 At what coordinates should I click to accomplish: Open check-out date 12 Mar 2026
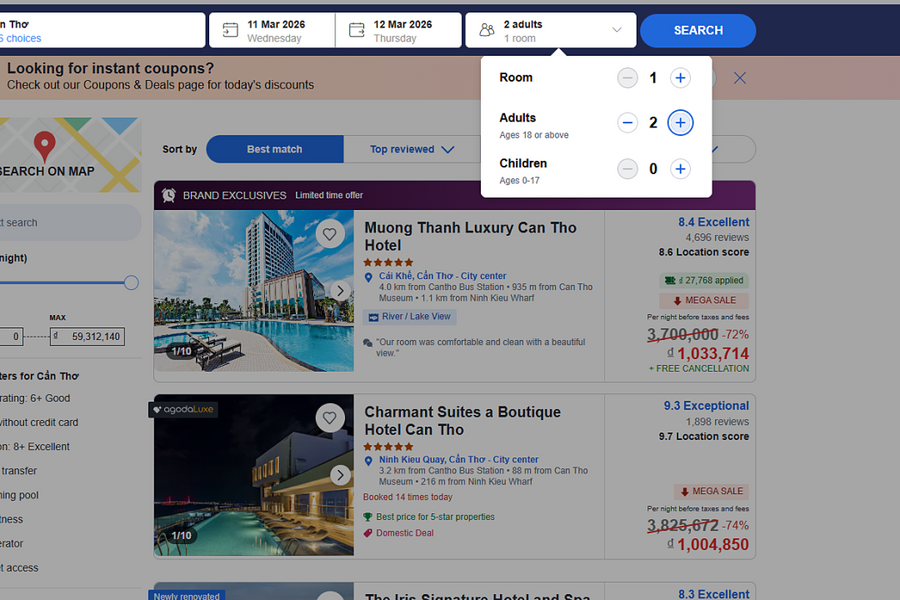tap(398, 30)
